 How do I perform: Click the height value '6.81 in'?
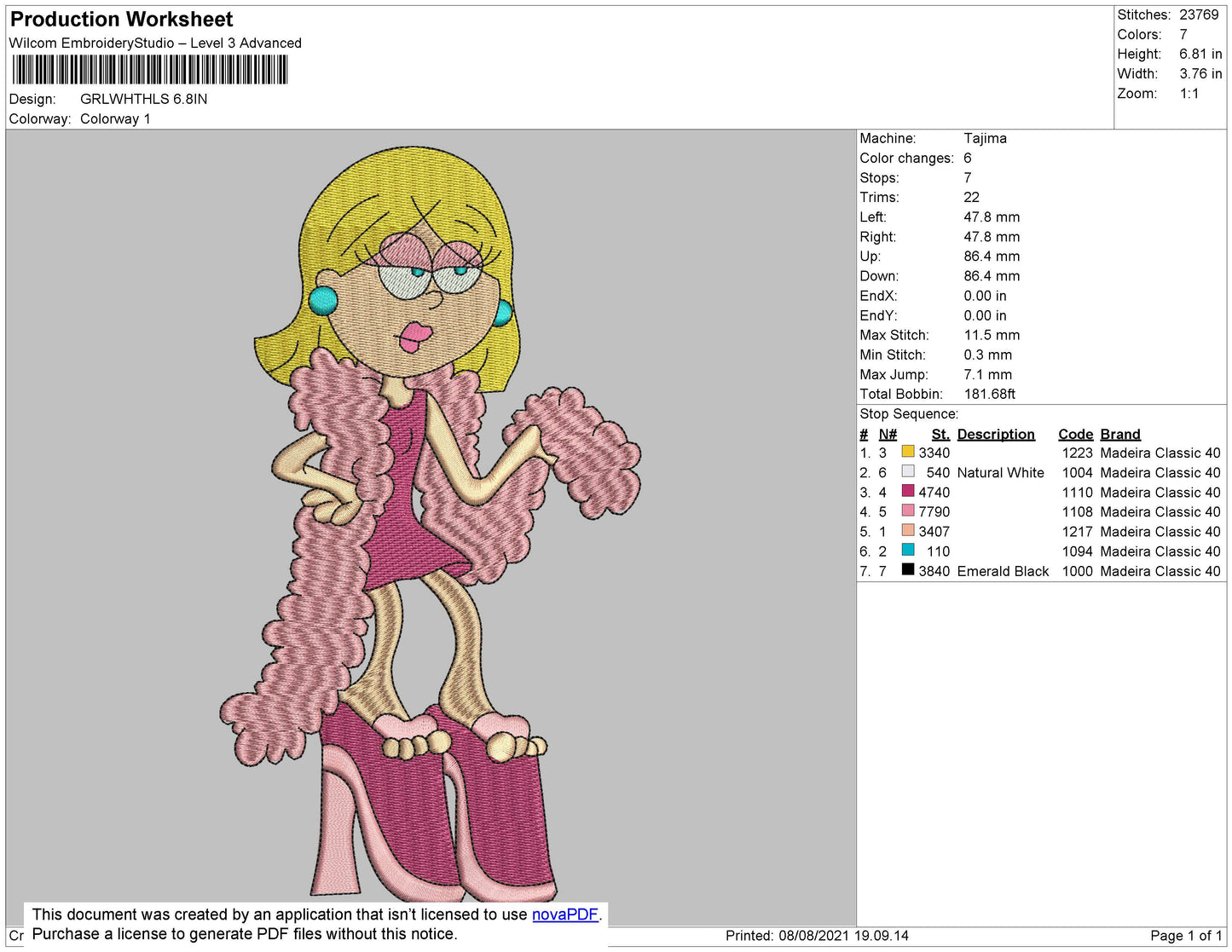click(x=1200, y=54)
